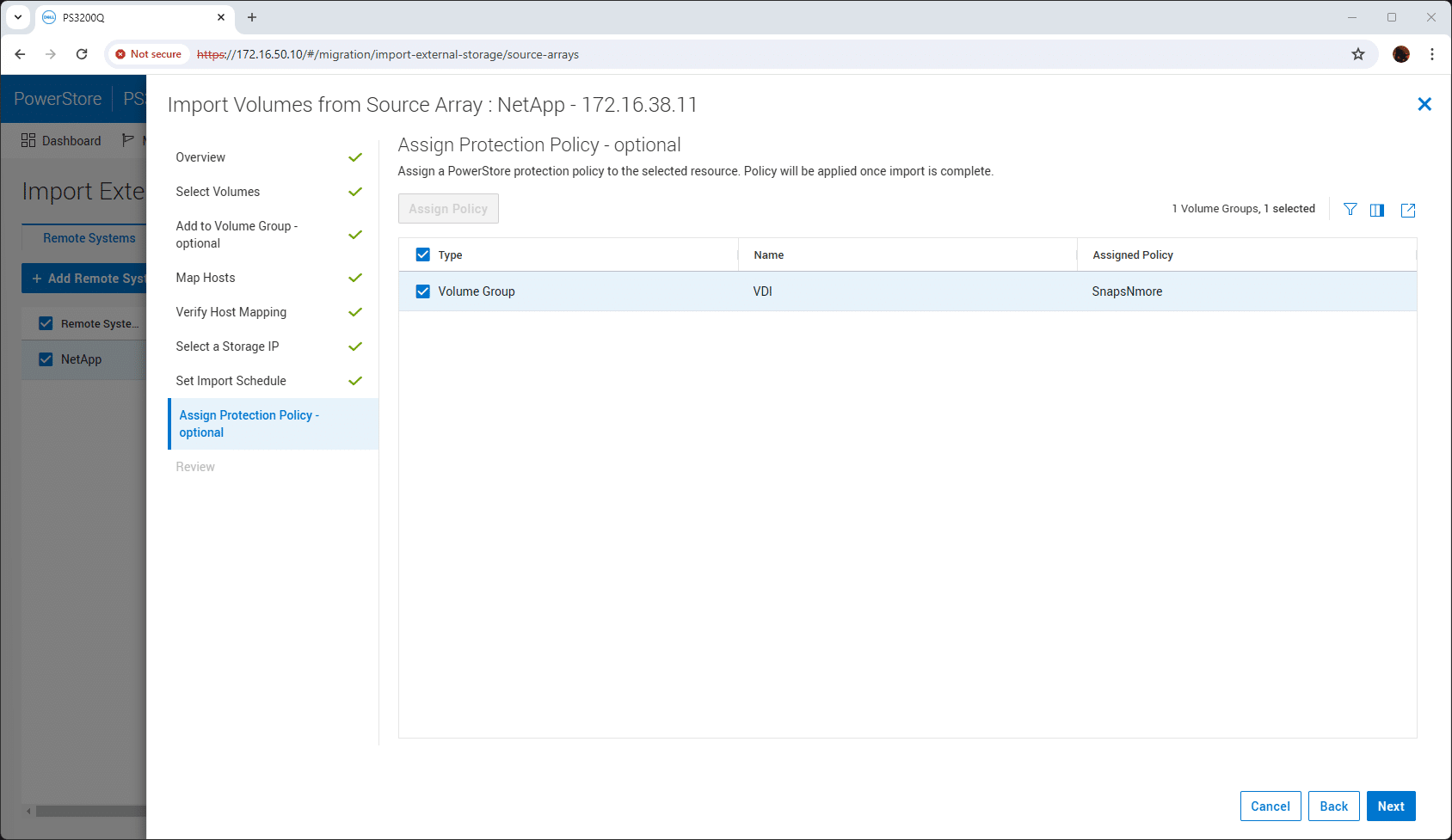Click the SnapsNmore policy cell
Image resolution: width=1452 pixels, height=840 pixels.
coord(1127,291)
